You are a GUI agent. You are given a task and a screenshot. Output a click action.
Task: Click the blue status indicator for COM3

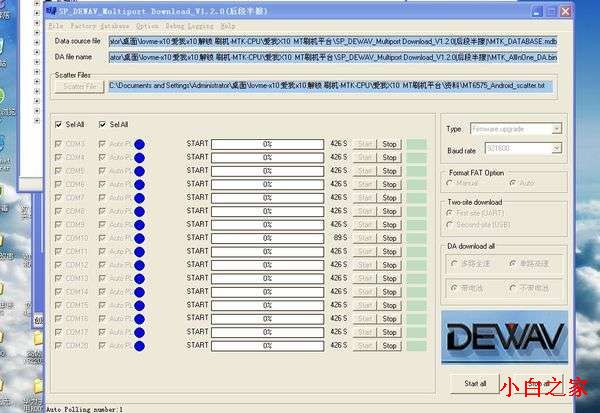point(139,144)
